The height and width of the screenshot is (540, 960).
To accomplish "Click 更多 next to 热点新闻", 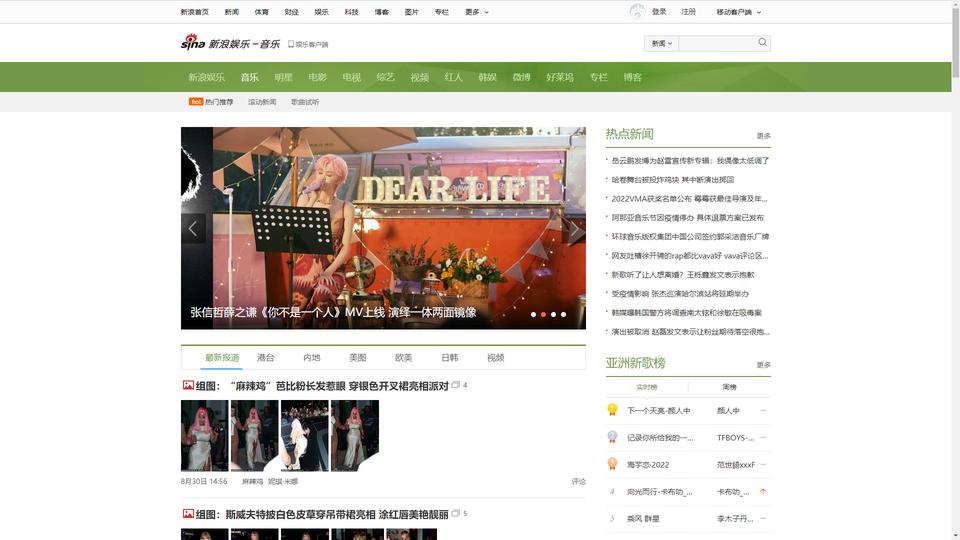I will (763, 136).
